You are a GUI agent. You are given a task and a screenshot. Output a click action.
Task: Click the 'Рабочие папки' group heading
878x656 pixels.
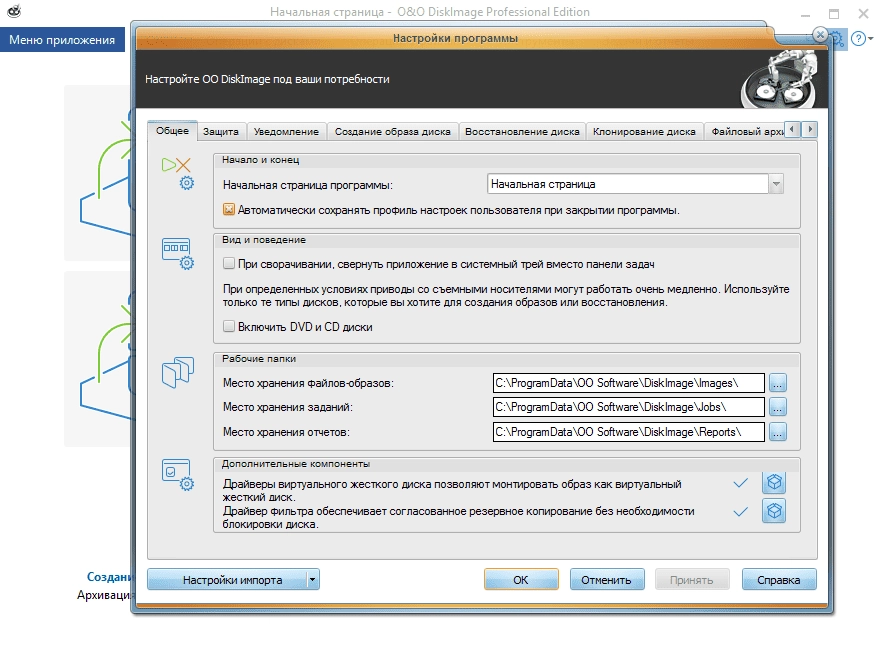pyautogui.click(x=259, y=359)
